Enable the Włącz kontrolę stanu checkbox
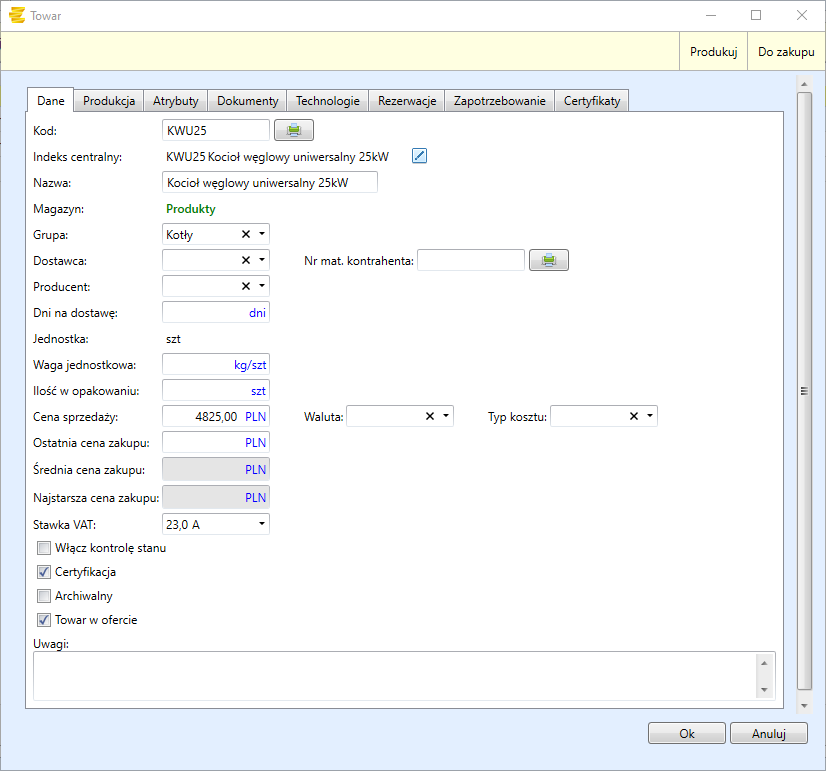The height and width of the screenshot is (771, 826). tap(44, 548)
